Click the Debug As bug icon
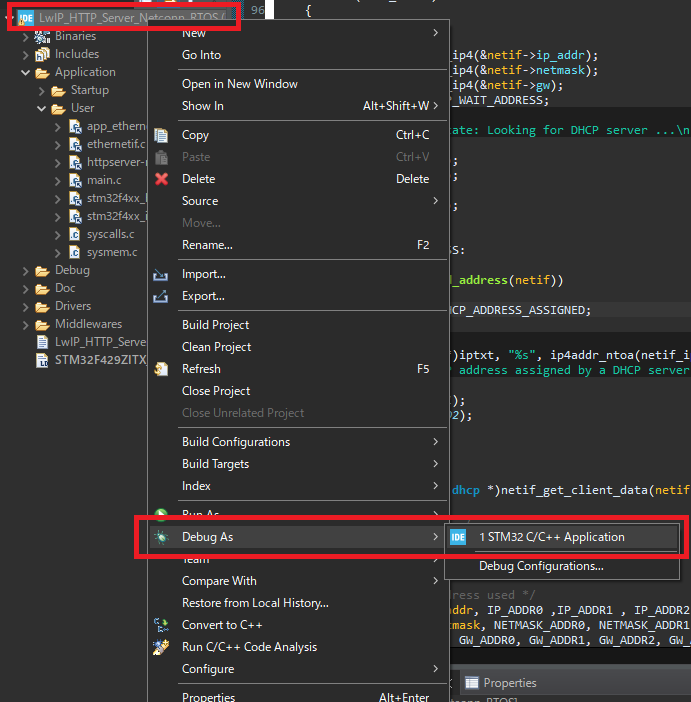The width and height of the screenshot is (691, 702). (161, 537)
